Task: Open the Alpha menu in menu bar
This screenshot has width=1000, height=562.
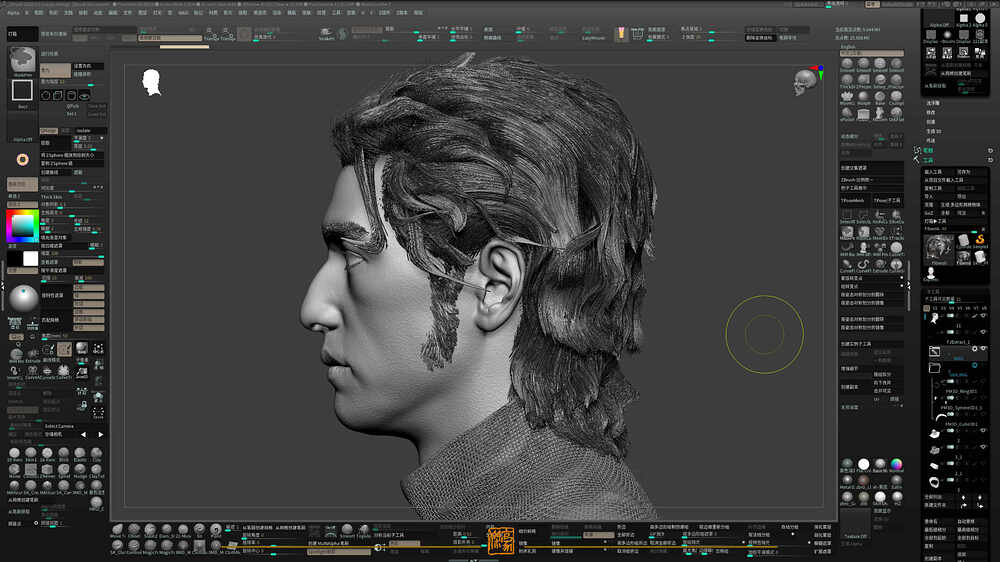Action: 13,12
